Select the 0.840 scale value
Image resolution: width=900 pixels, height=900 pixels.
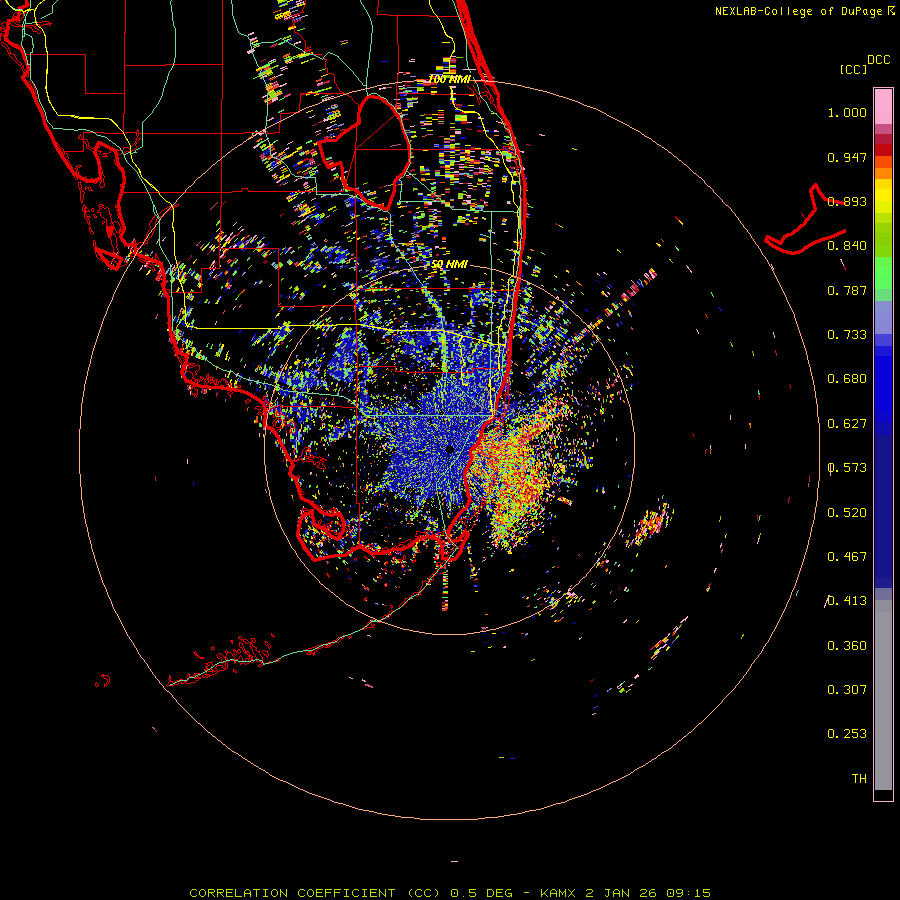pos(847,246)
